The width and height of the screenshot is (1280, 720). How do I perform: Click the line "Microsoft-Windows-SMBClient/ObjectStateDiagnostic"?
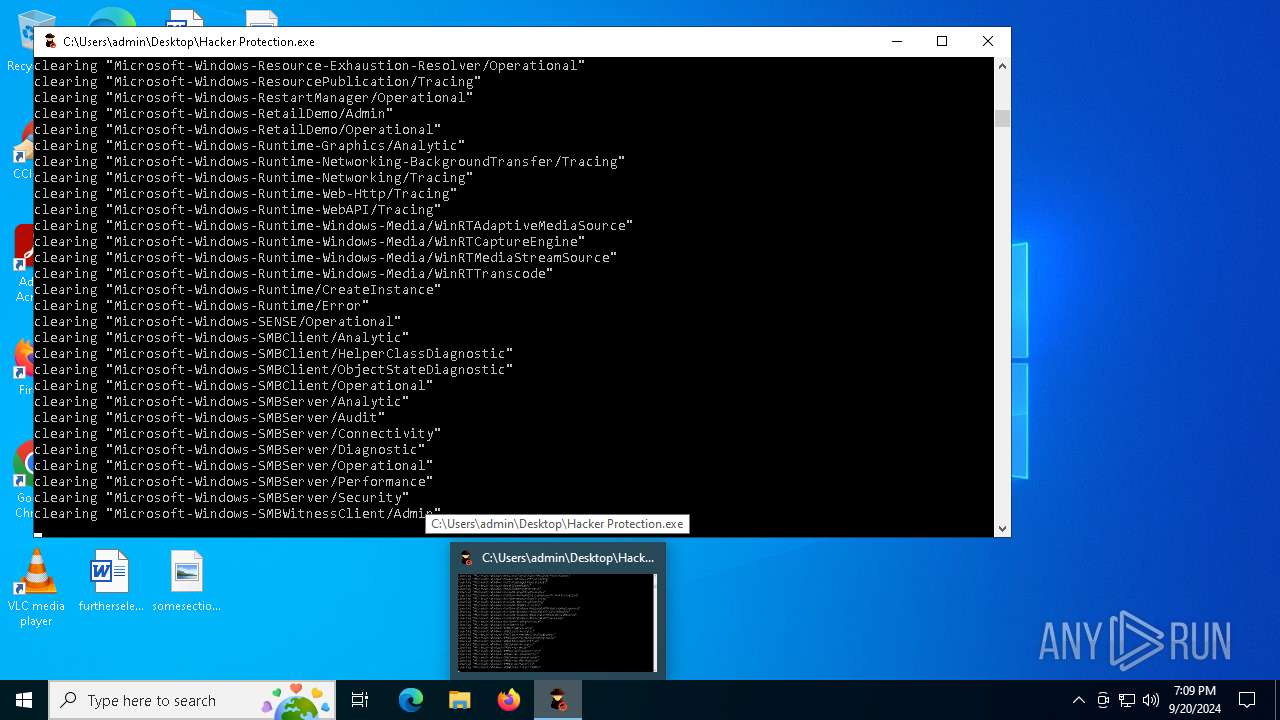point(273,369)
